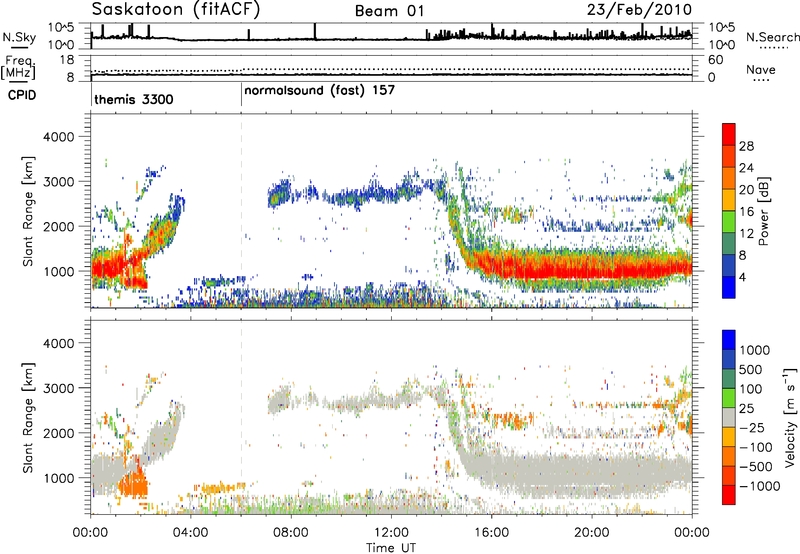
Task: Click the "60" Nave axis tick
Action: click(x=715, y=60)
